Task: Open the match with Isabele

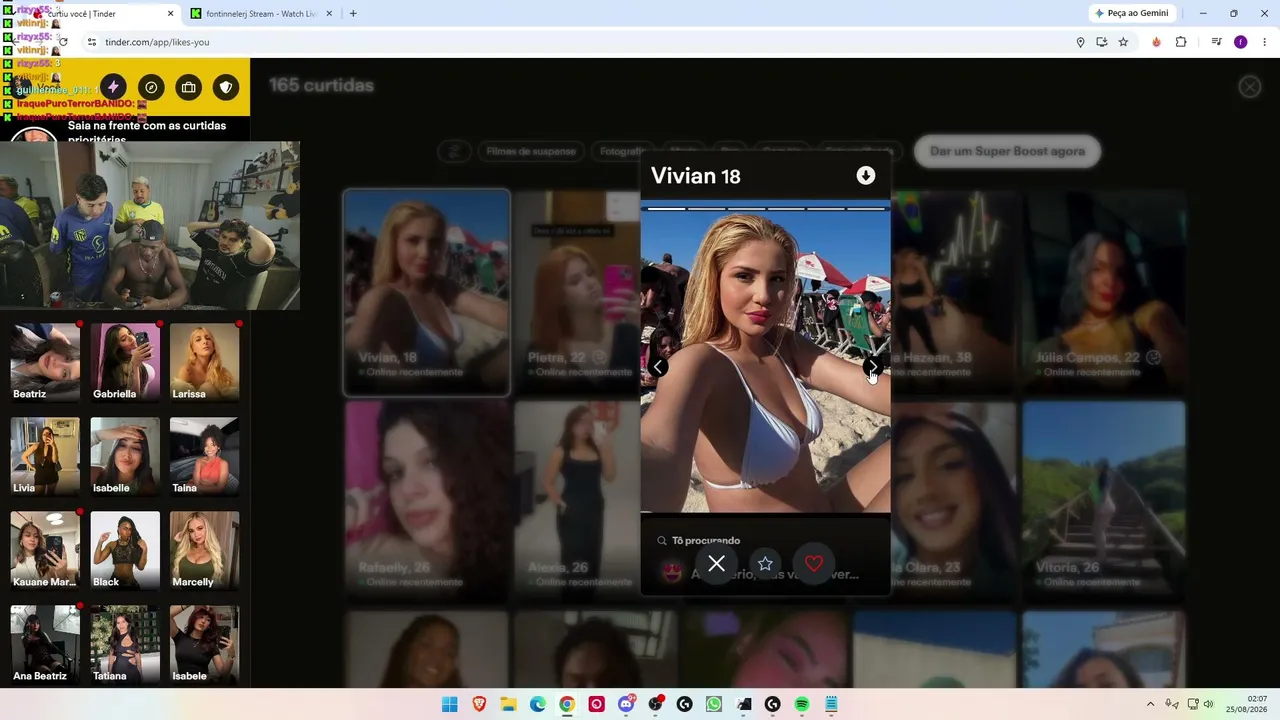Action: pyautogui.click(x=204, y=644)
